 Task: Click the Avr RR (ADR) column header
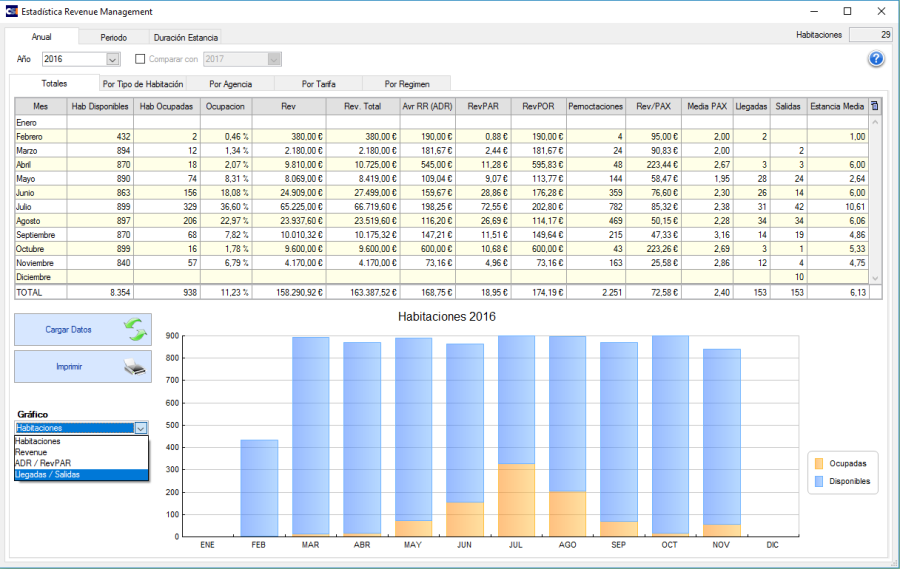pyautogui.click(x=428, y=106)
